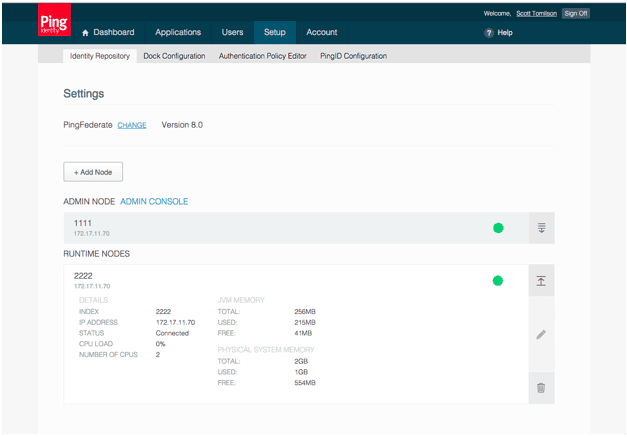Click the Dashboard home icon
Viewport: 627px width, 437px height.
85,33
